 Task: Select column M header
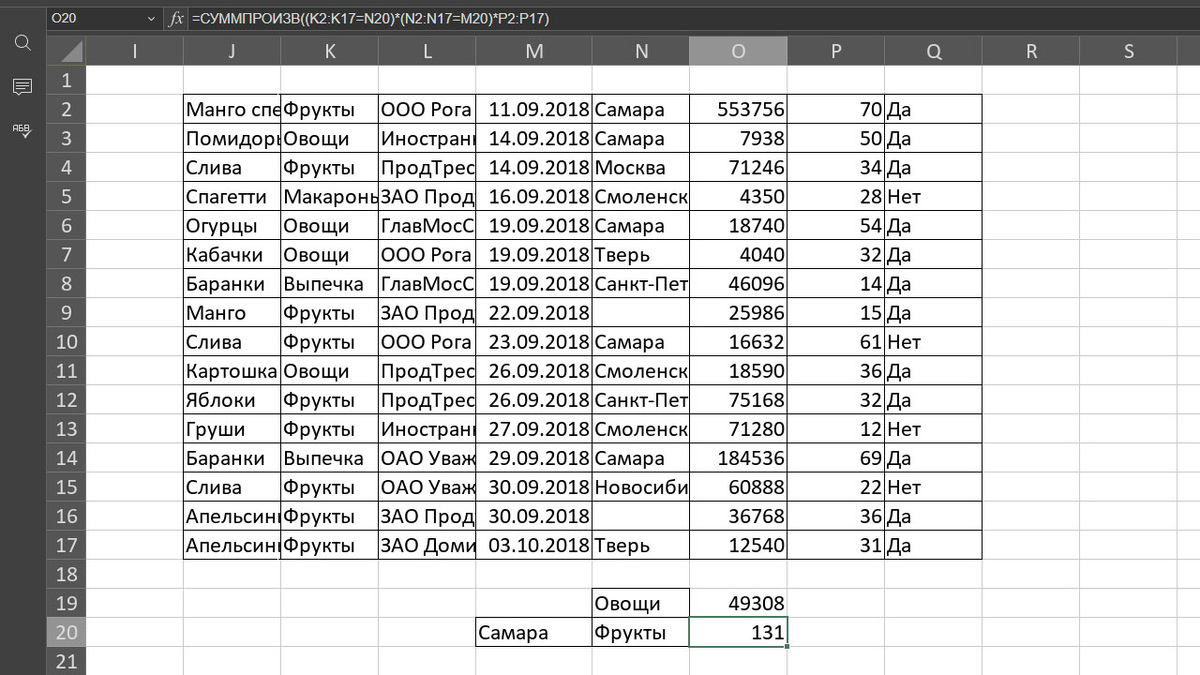pos(534,52)
